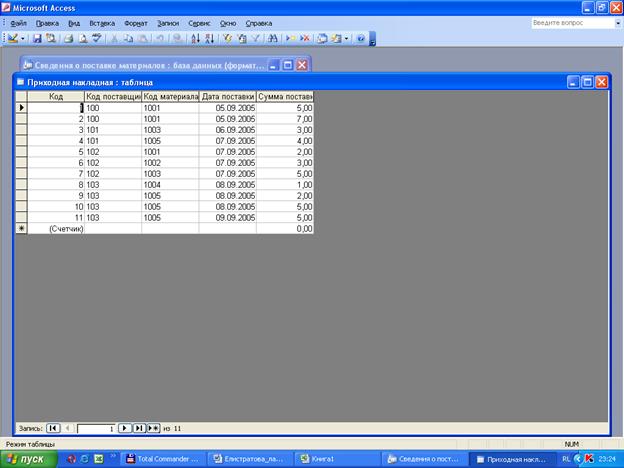Save the table with the Save icon

(x=37, y=39)
